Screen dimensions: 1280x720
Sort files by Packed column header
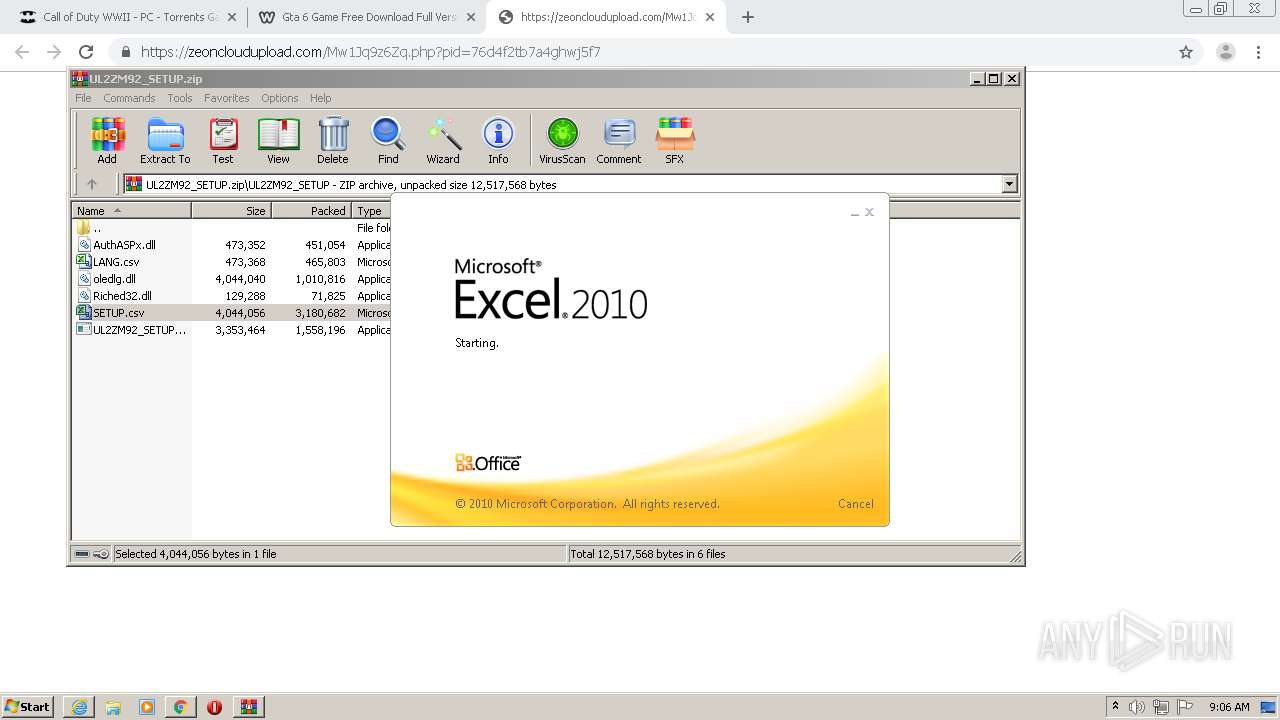click(x=311, y=211)
